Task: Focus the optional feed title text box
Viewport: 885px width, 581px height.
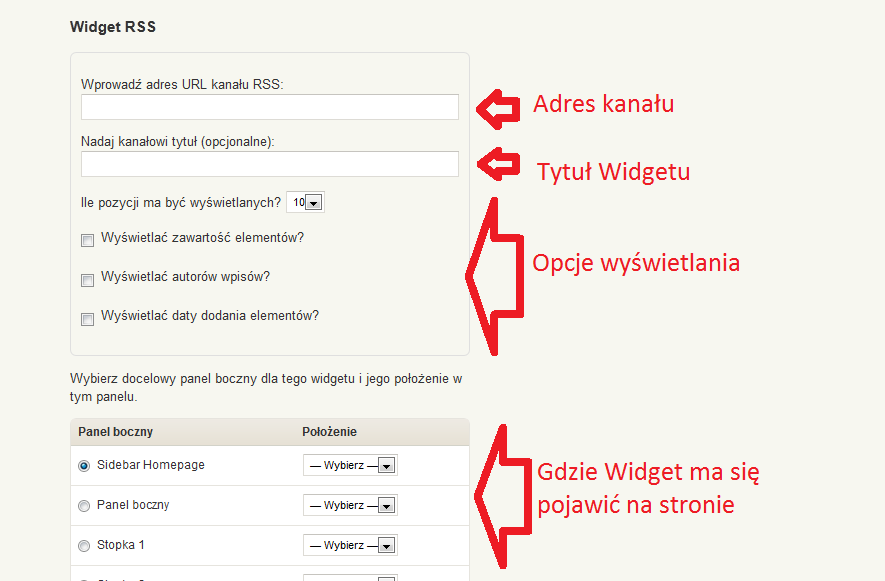Action: (x=269, y=164)
